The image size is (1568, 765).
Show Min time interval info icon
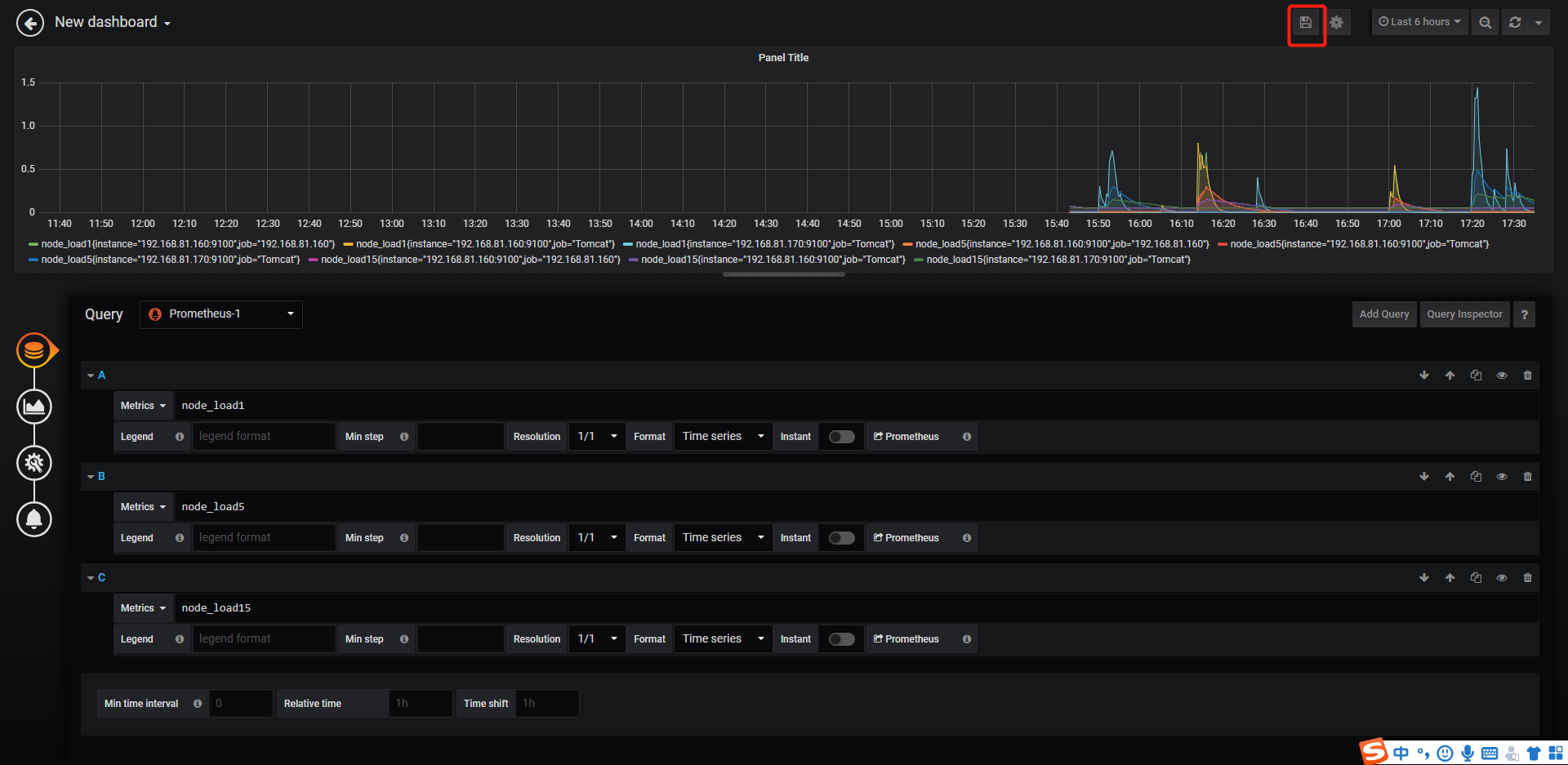[198, 704]
